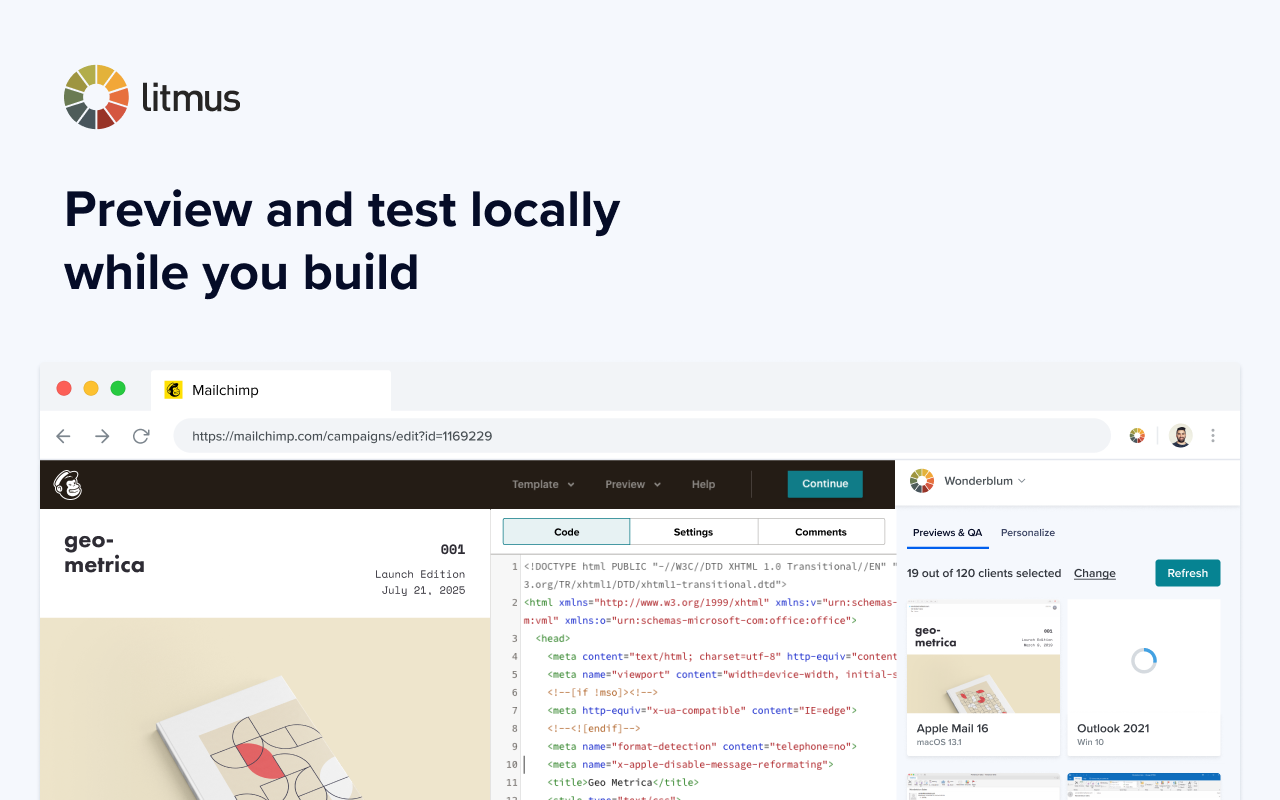1280x800 pixels.
Task: Reload the page with the refresh icon
Action: pos(141,436)
